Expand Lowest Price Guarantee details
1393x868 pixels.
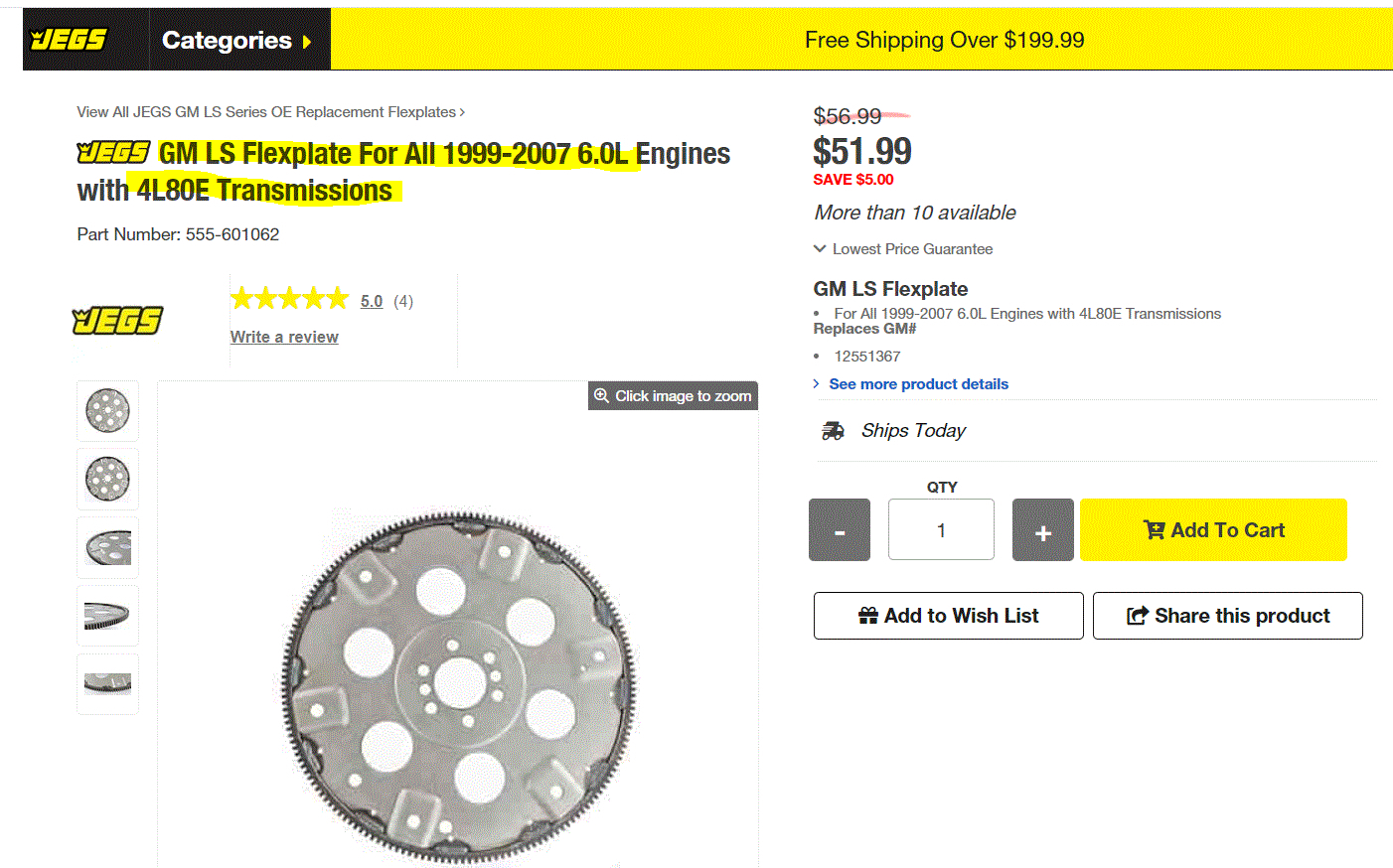pos(903,249)
